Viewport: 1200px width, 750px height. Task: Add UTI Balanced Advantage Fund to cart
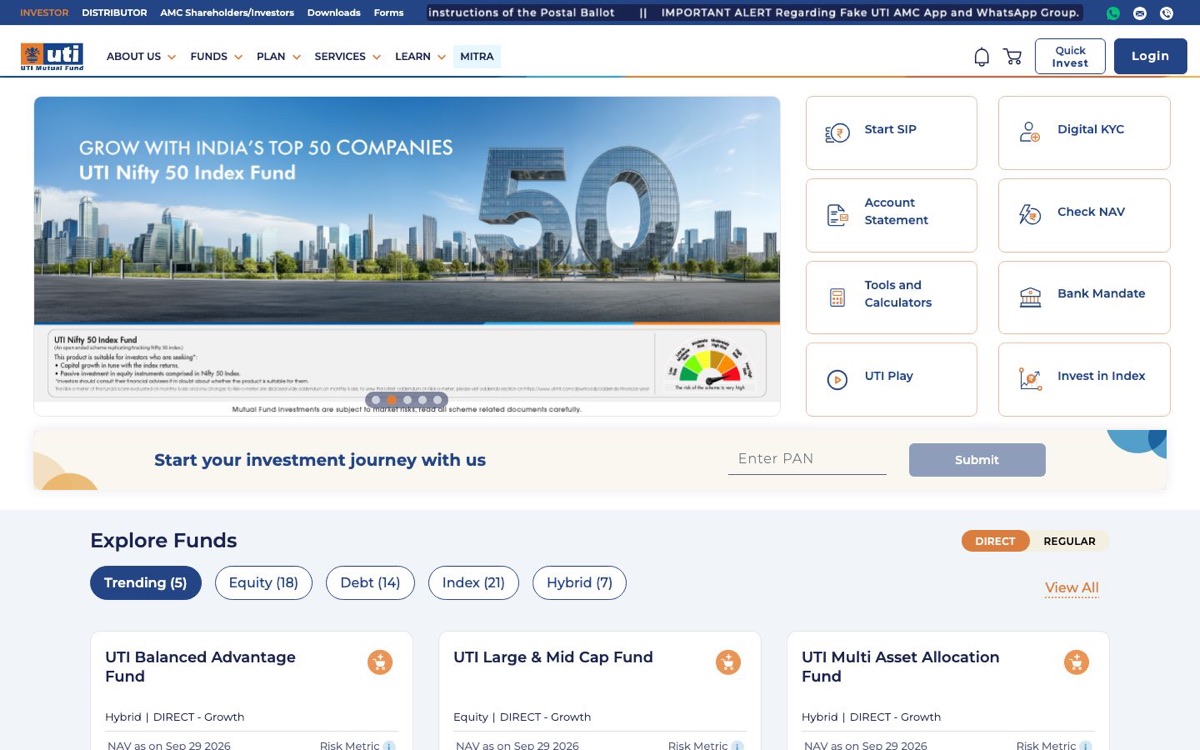point(380,662)
